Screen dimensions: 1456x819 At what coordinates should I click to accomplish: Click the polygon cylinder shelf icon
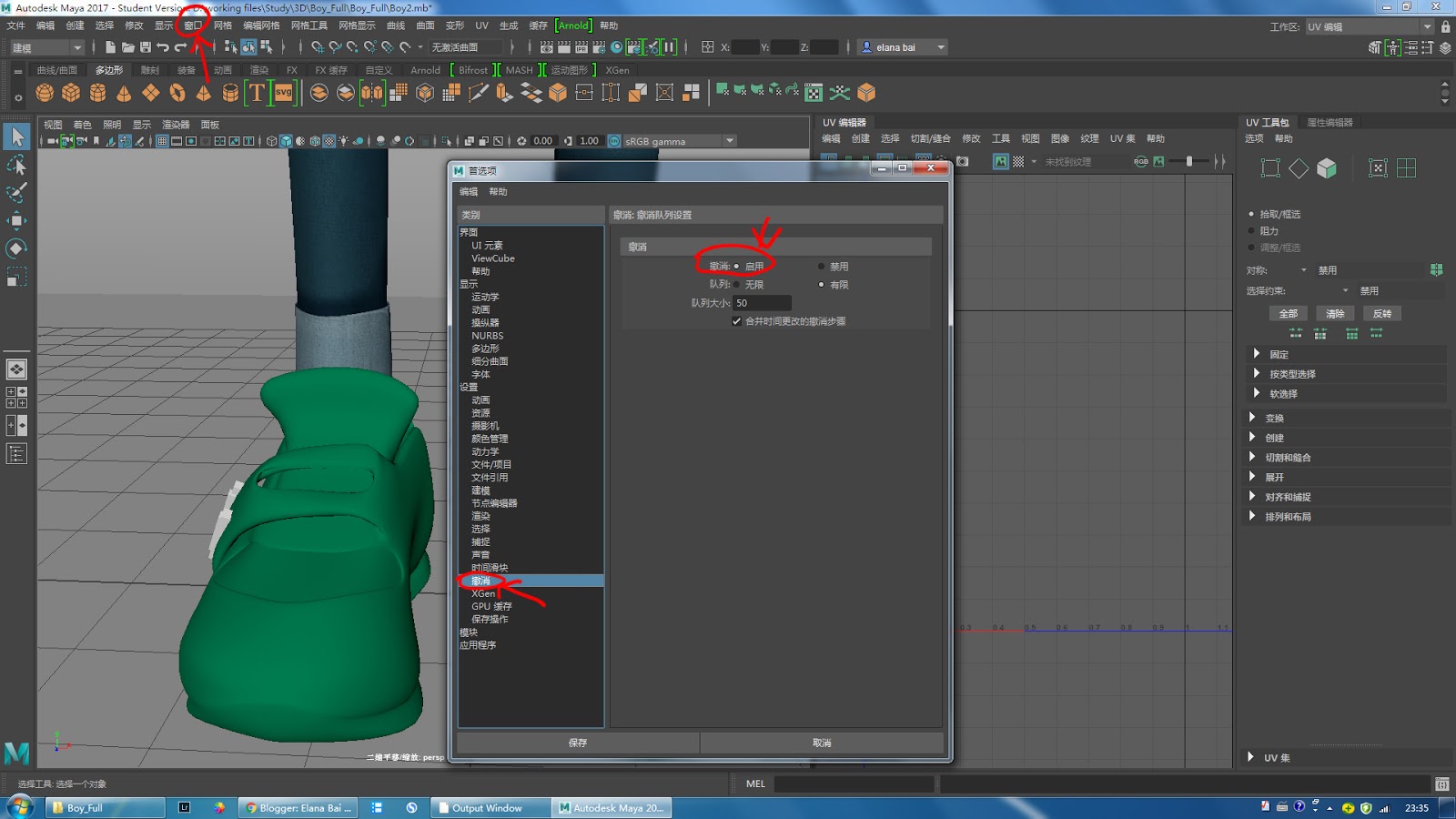[97, 93]
